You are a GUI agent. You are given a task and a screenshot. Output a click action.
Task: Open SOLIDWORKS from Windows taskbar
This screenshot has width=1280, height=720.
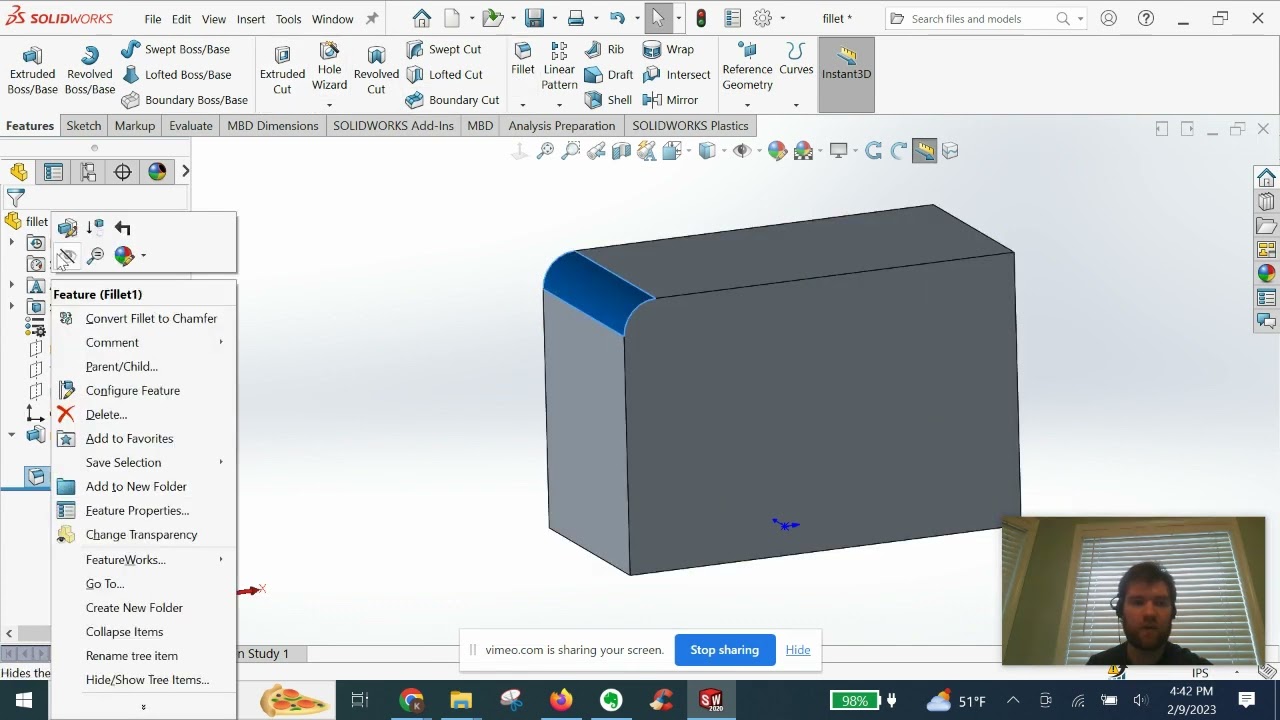point(711,700)
